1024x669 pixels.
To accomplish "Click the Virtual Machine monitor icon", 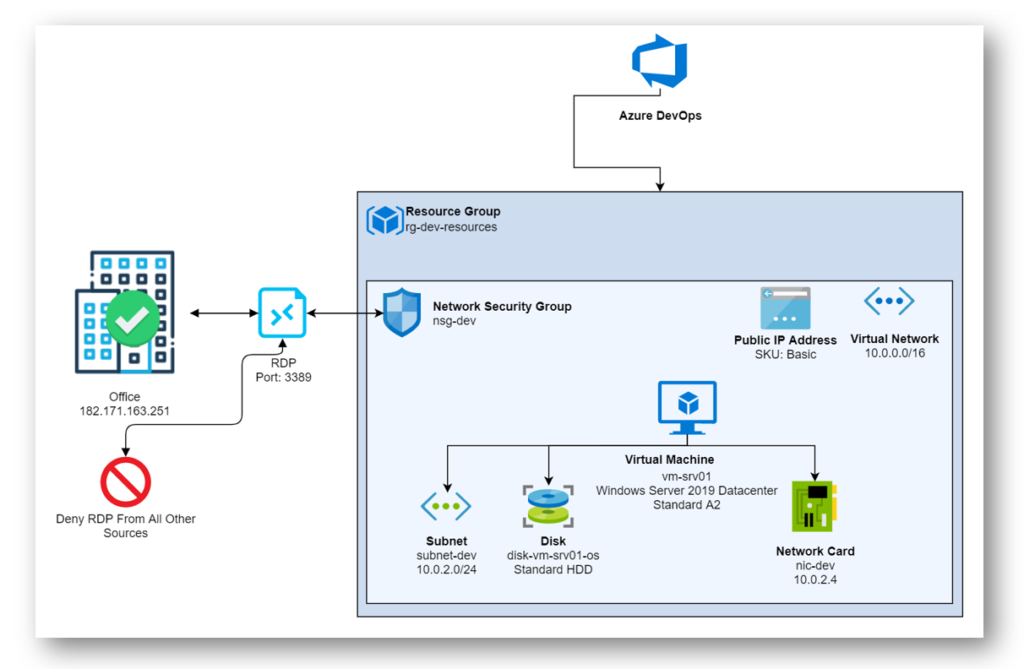I will pos(687,408).
